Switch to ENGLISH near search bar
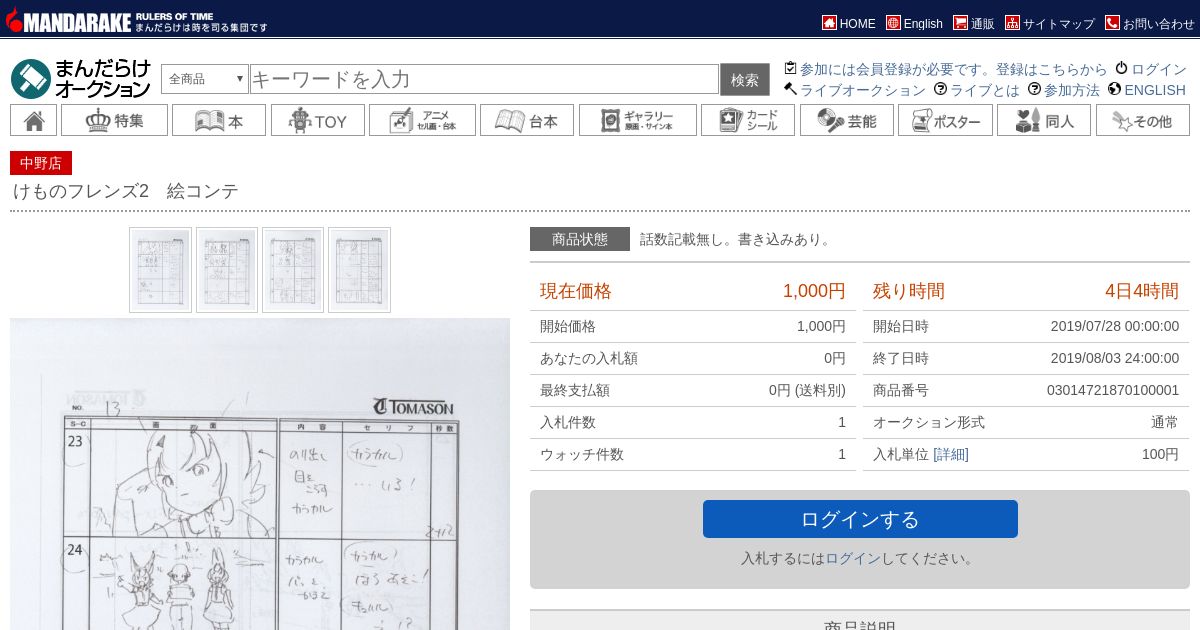The image size is (1200, 630). pos(1147,90)
